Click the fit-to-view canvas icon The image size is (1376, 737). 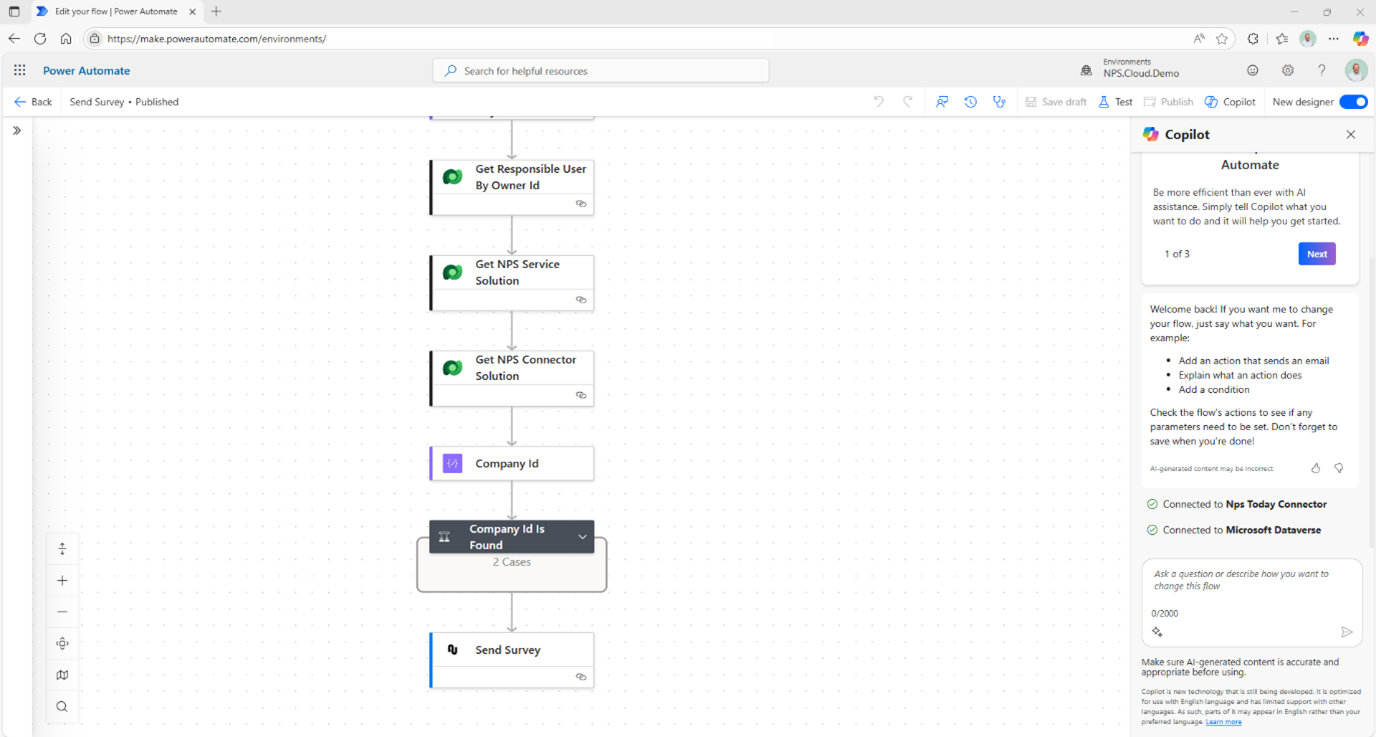coord(62,643)
